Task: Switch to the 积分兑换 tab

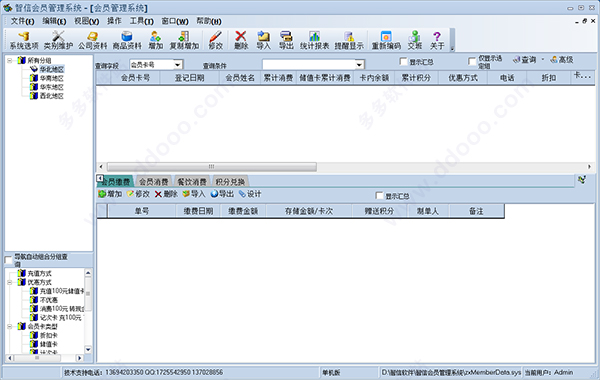Action: coord(230,182)
